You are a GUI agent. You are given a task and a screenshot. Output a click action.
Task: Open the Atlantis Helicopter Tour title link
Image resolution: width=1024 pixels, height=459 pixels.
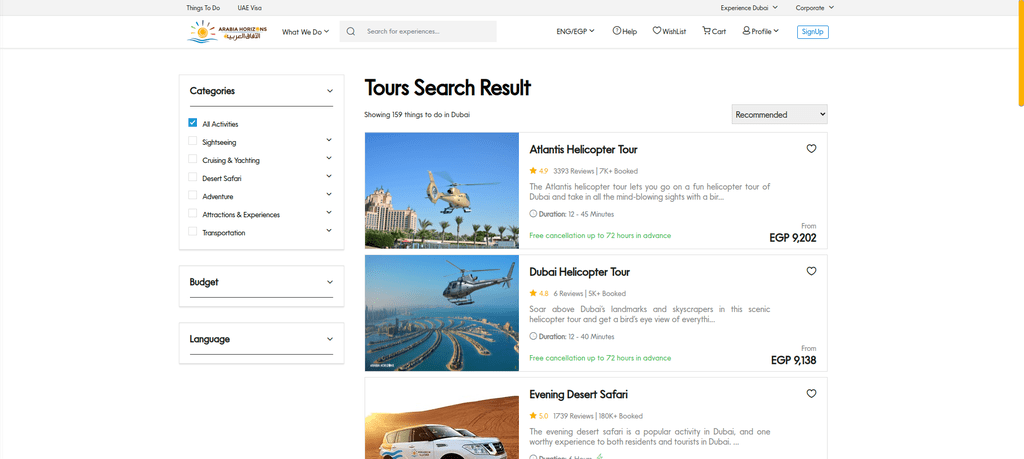pyautogui.click(x=583, y=150)
